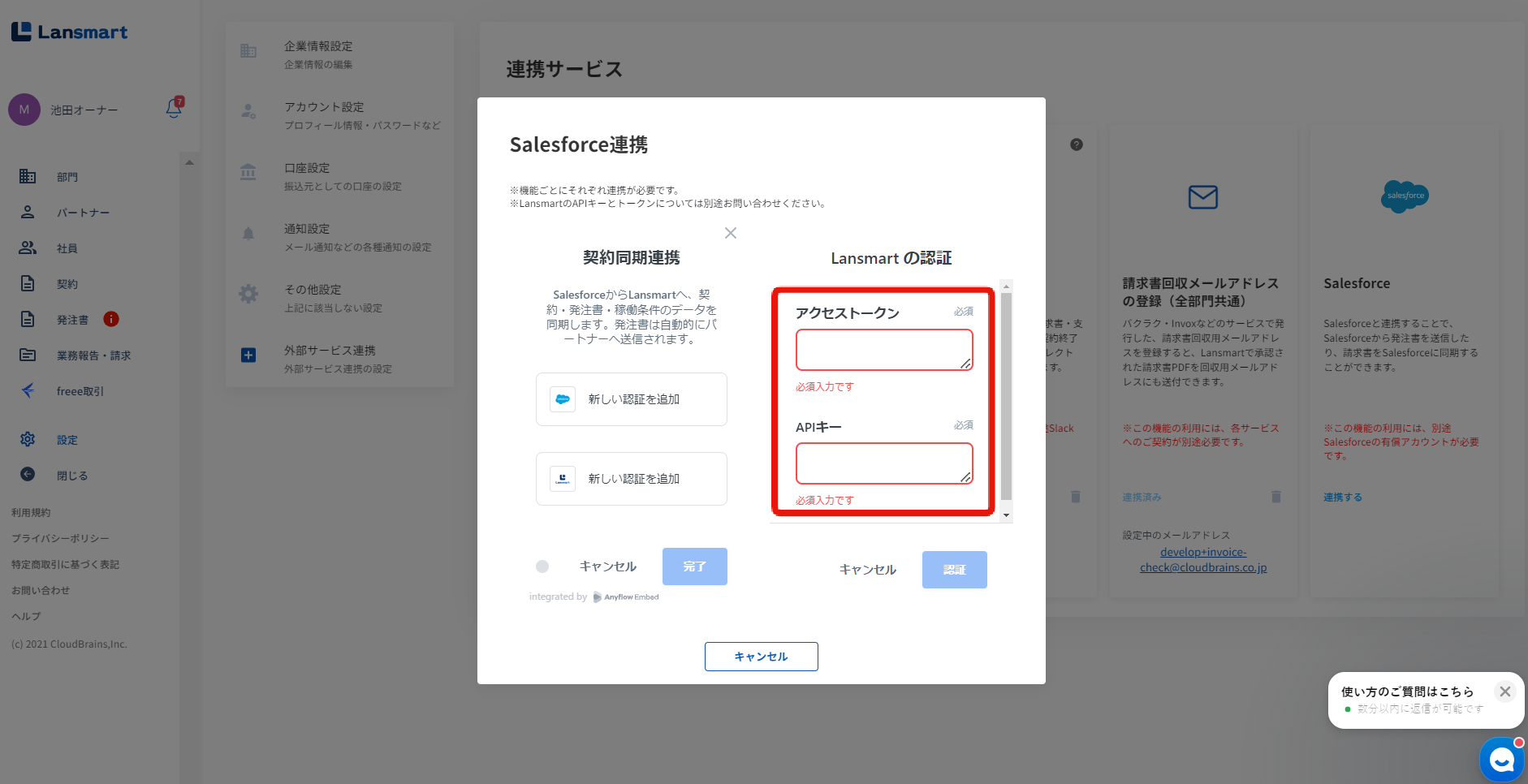The height and width of the screenshot is (784, 1528).
Task: Open 社員 in the sidebar
Action: point(67,248)
